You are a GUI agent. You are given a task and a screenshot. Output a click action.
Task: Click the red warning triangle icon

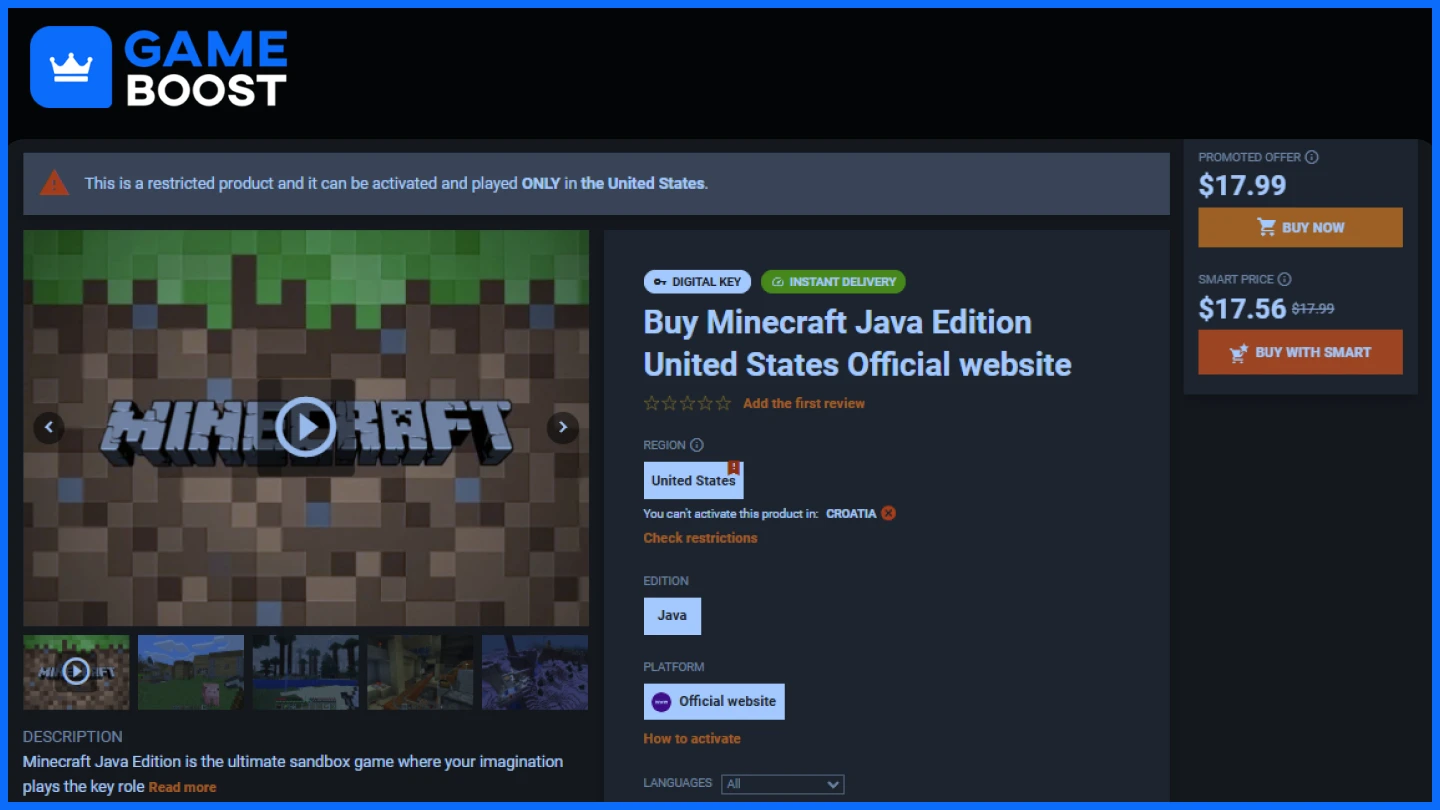point(54,183)
